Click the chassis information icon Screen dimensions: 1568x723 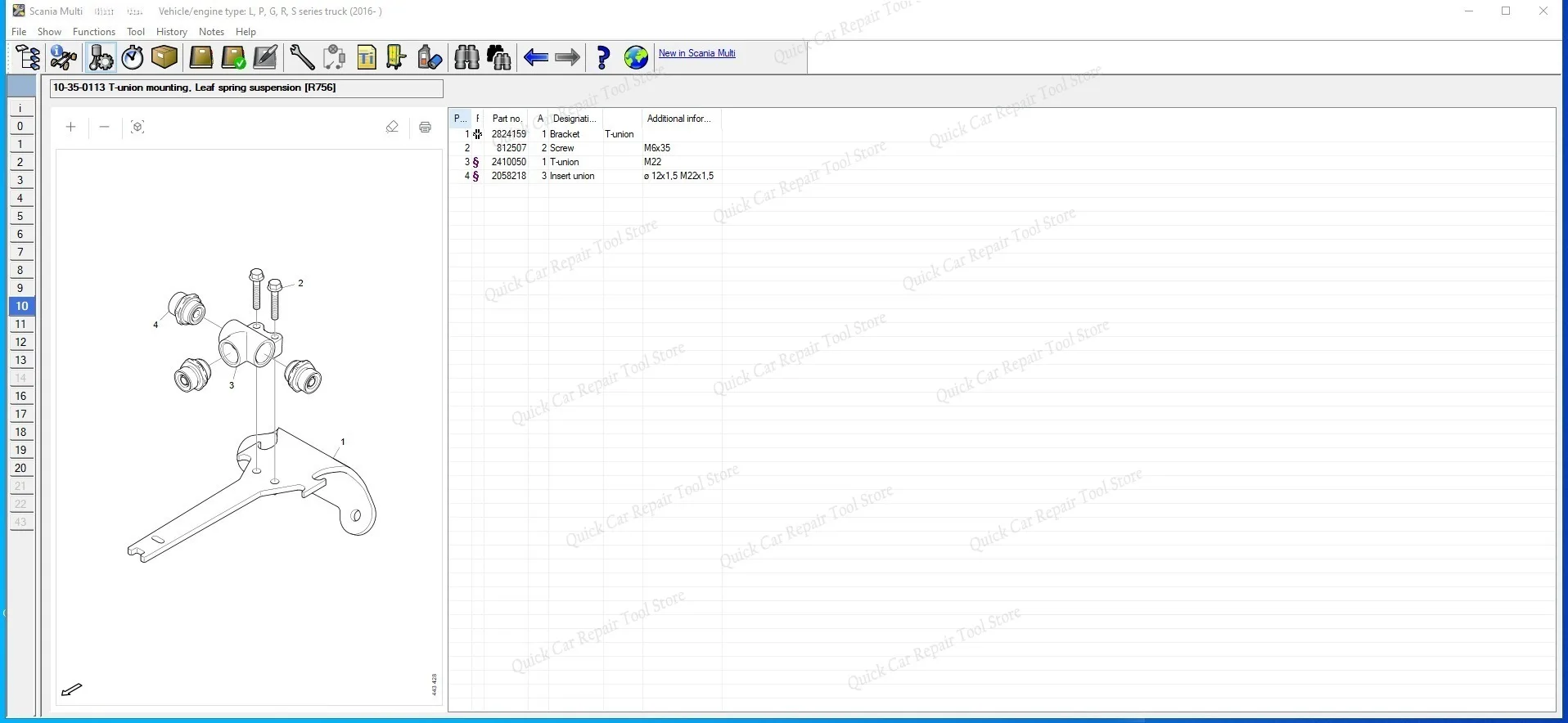64,57
